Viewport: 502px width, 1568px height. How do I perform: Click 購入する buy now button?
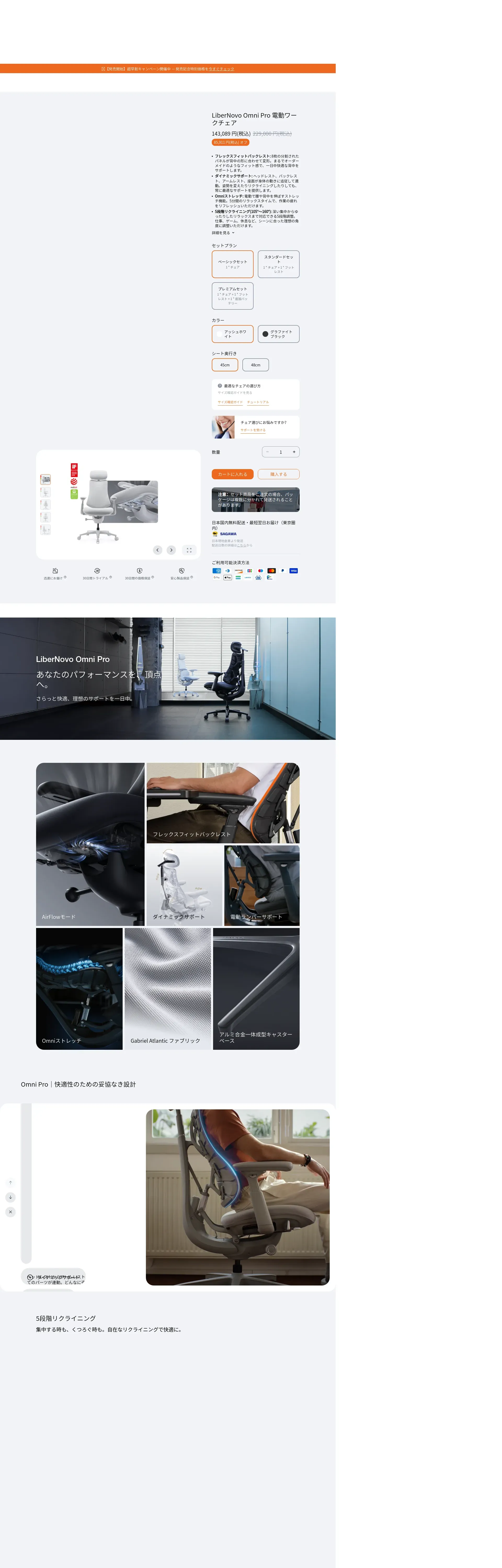[x=278, y=474]
